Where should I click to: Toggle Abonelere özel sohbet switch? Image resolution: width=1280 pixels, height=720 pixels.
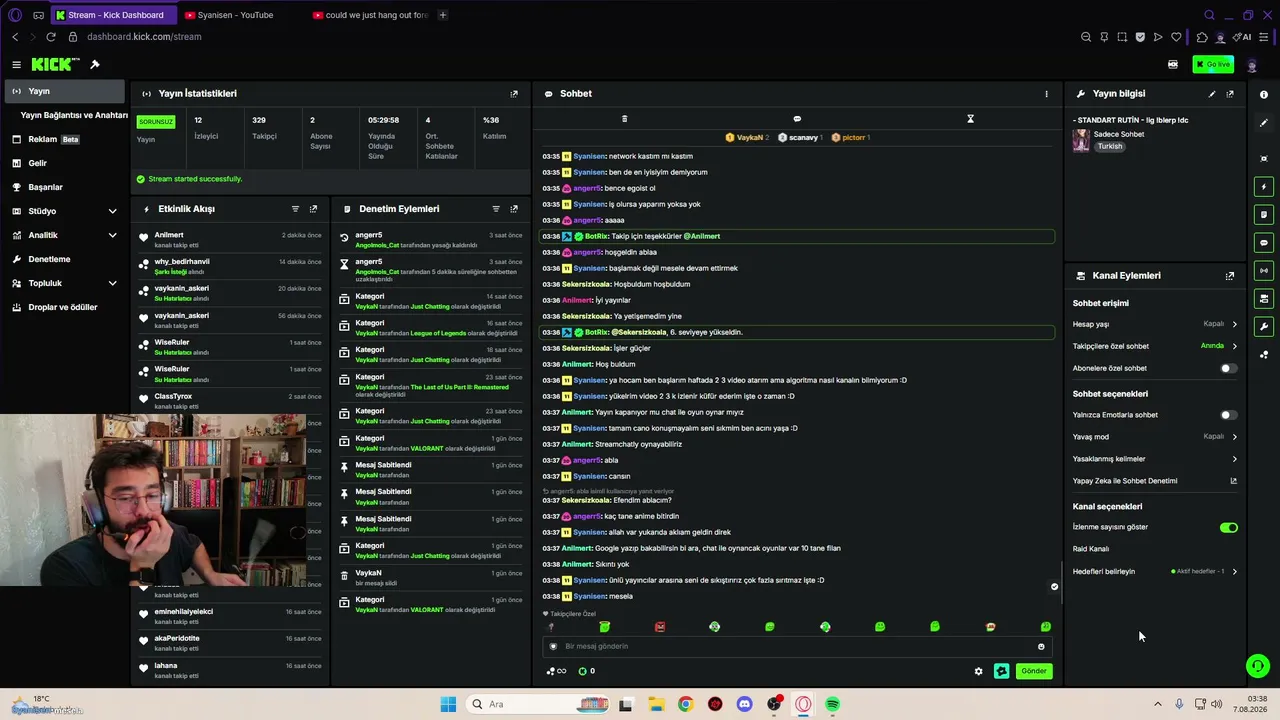point(1228,369)
